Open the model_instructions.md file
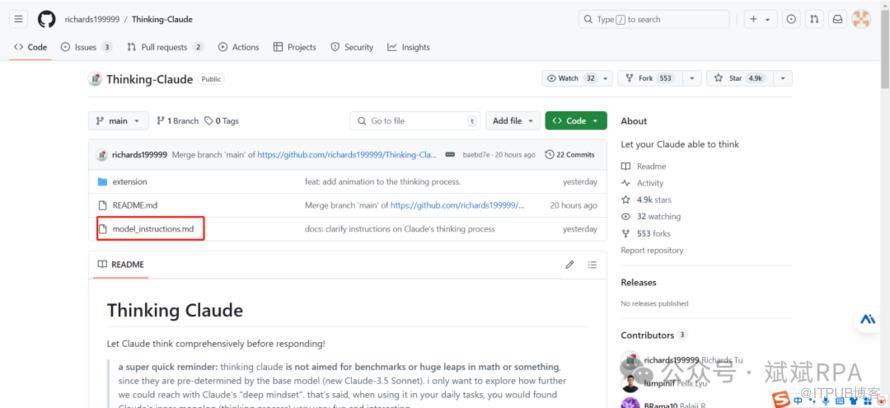The width and height of the screenshot is (890, 408). 153,229
